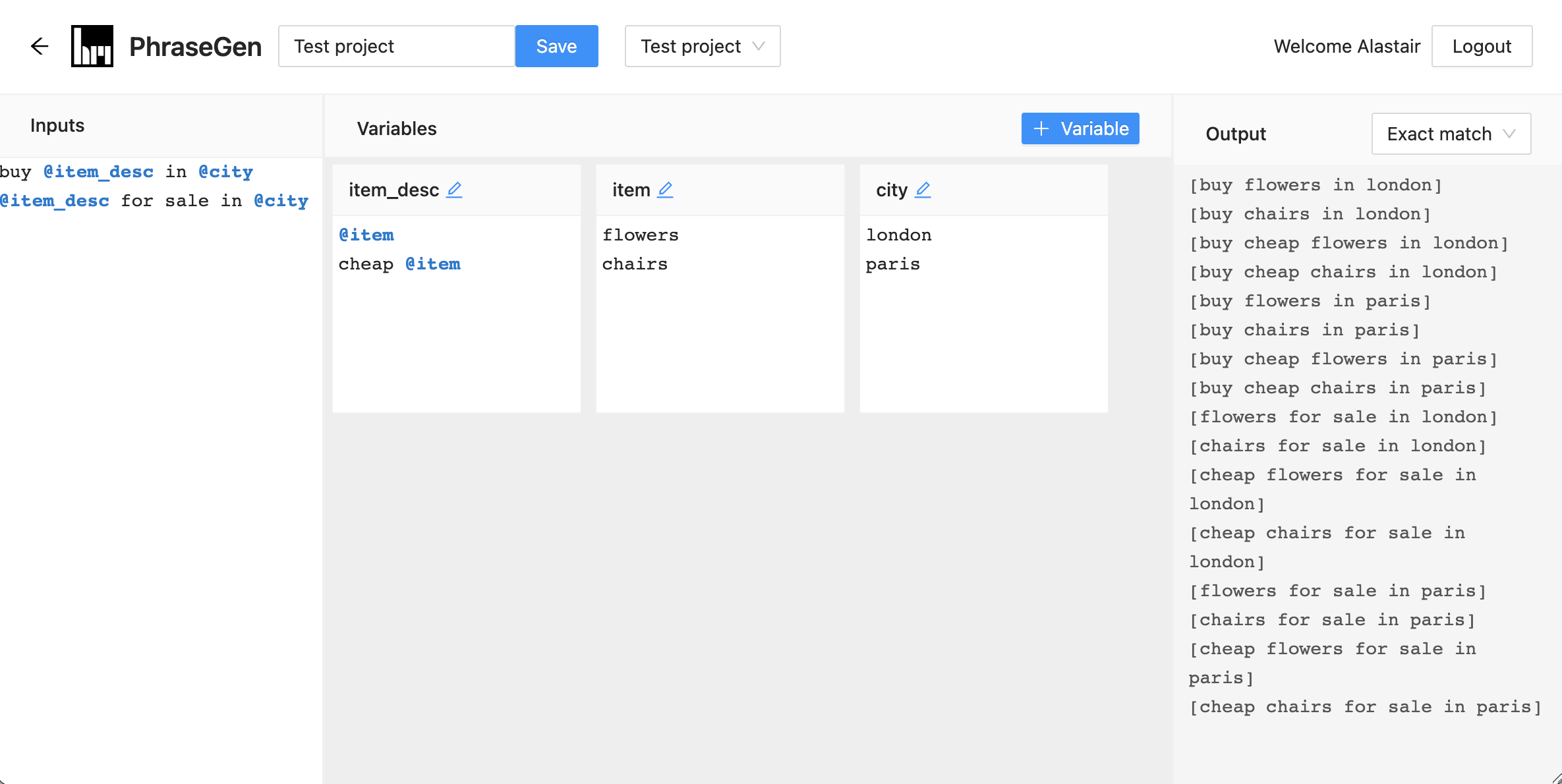Click the Test project name field

(395, 46)
